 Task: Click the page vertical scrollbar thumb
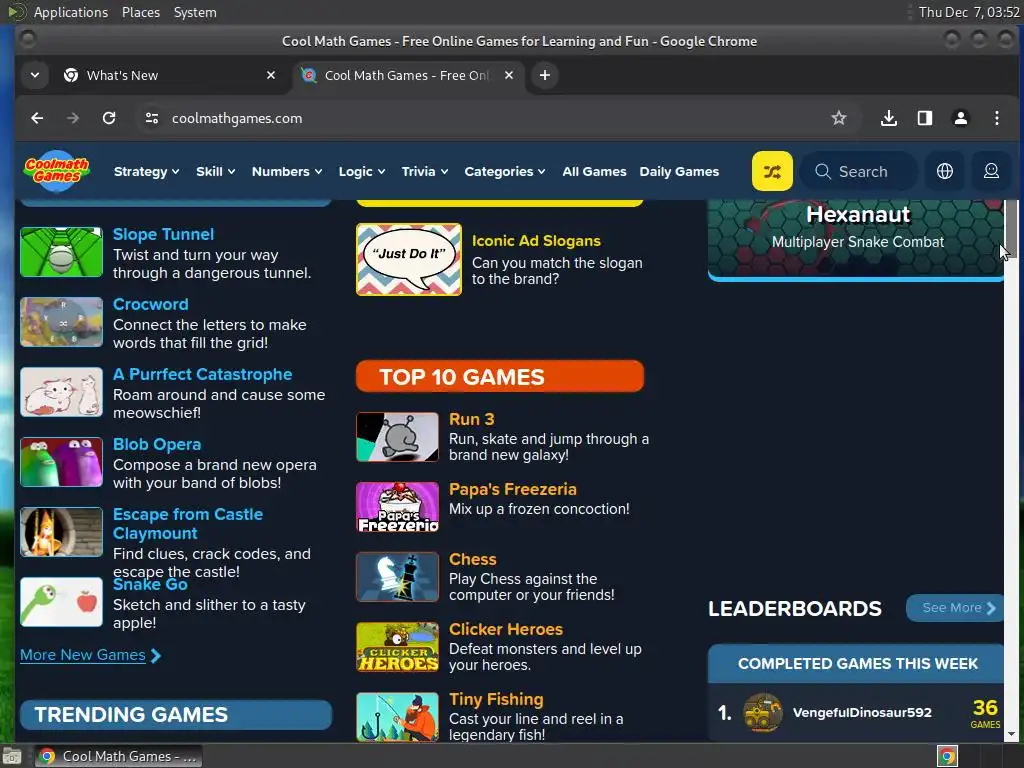pos(1011,230)
